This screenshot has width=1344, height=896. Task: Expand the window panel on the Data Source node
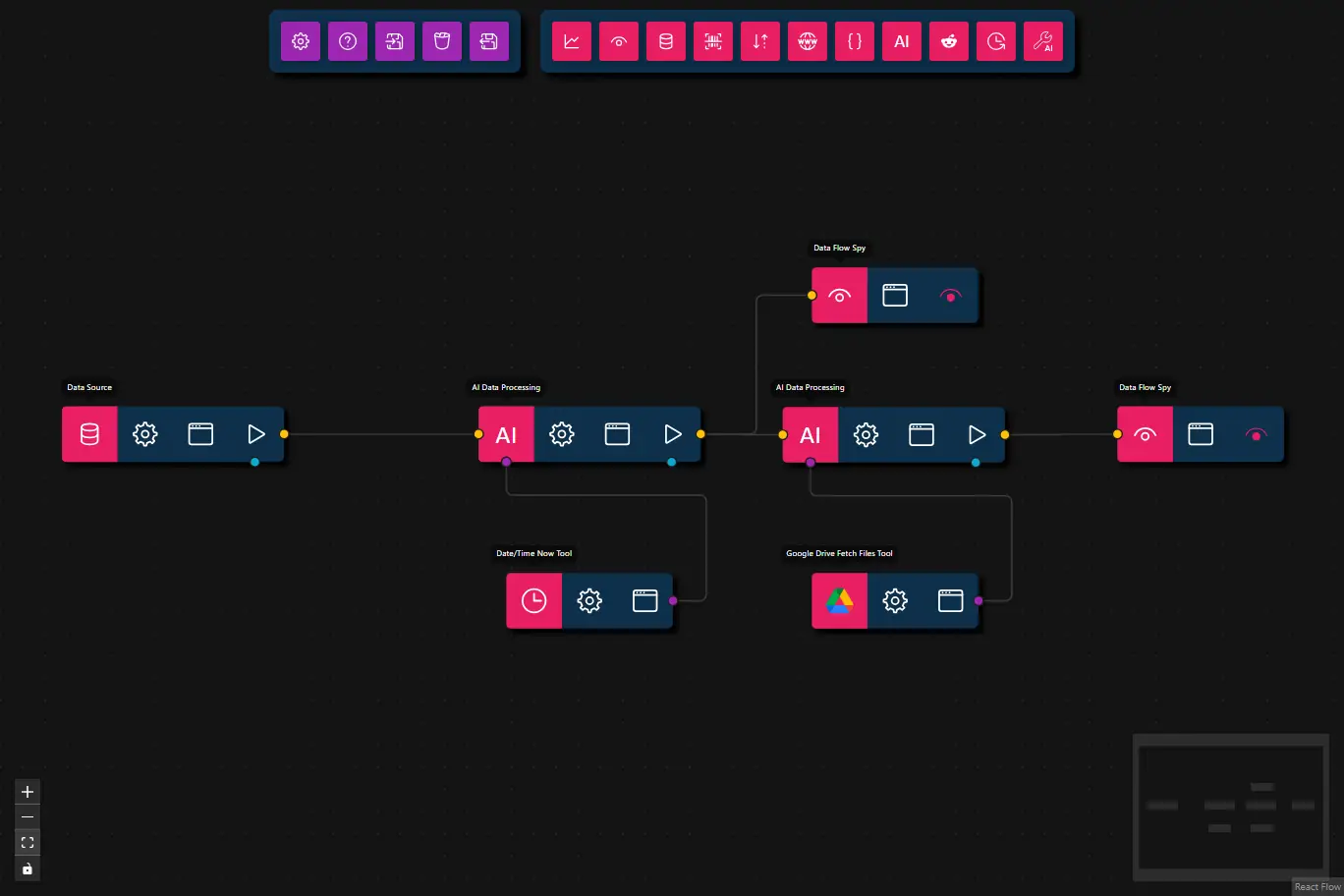coord(200,433)
